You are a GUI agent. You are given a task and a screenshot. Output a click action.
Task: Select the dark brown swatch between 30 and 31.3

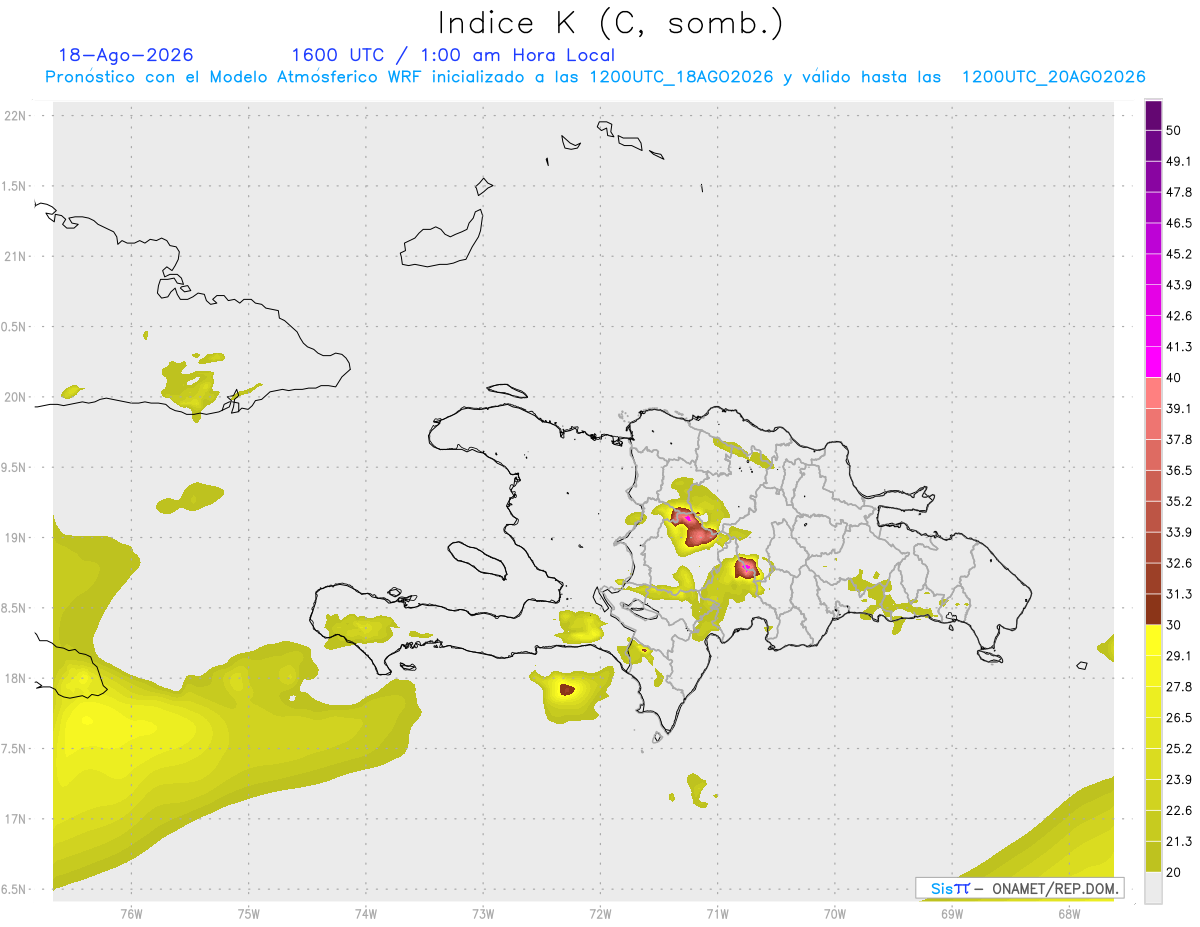click(x=1154, y=609)
